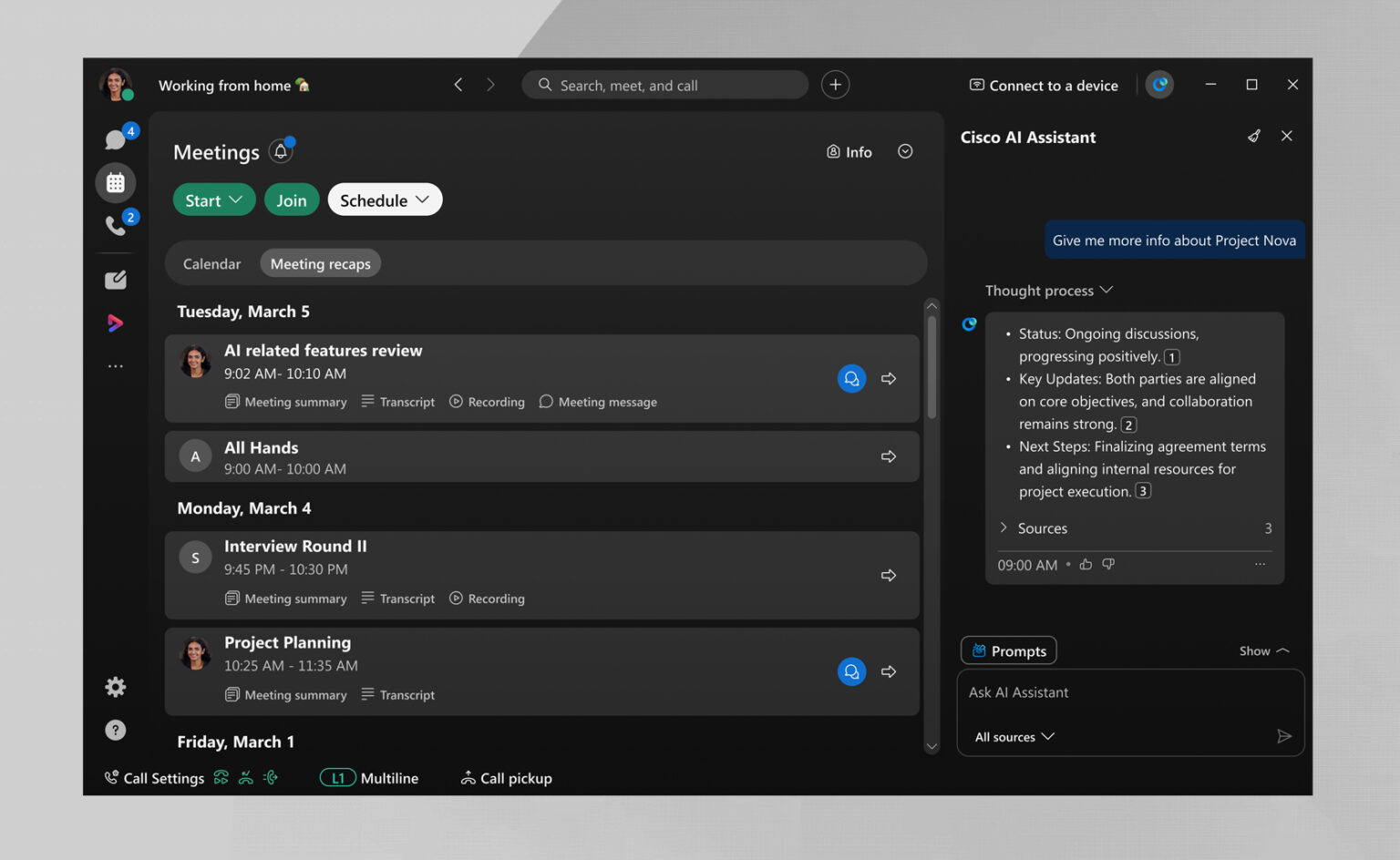Open the Help question mark icon
The width and height of the screenshot is (1400, 860).
click(x=115, y=729)
